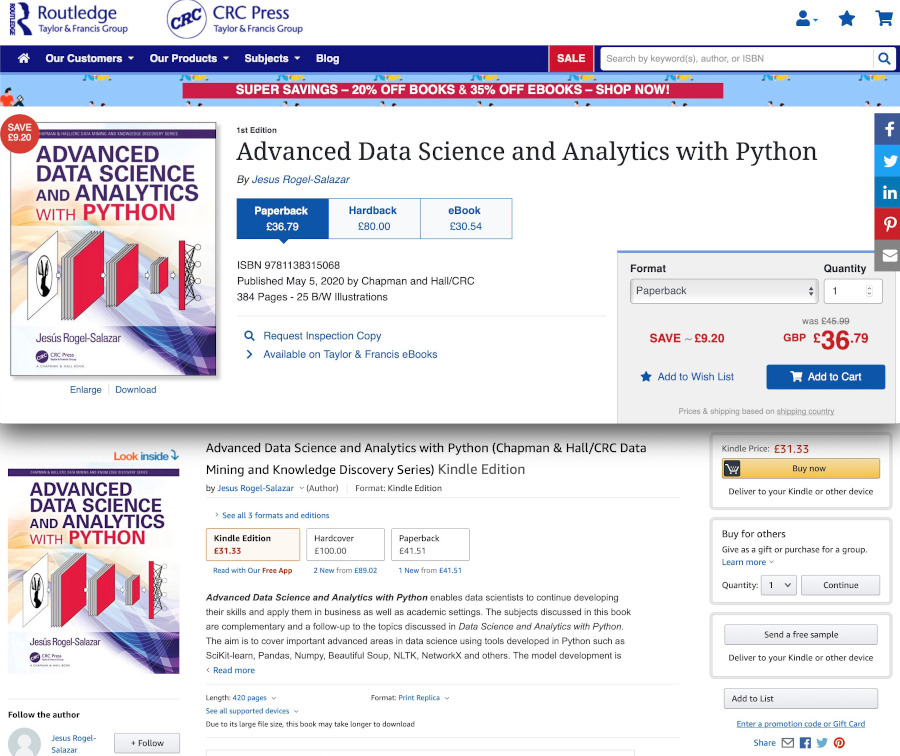The height and width of the screenshot is (756, 900).
Task: Select the Kindle Edition format box
Action: point(252,544)
